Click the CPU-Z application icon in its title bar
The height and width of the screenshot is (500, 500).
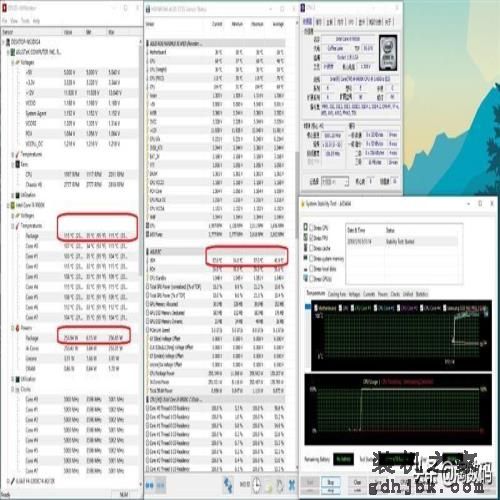pyautogui.click(x=303, y=7)
